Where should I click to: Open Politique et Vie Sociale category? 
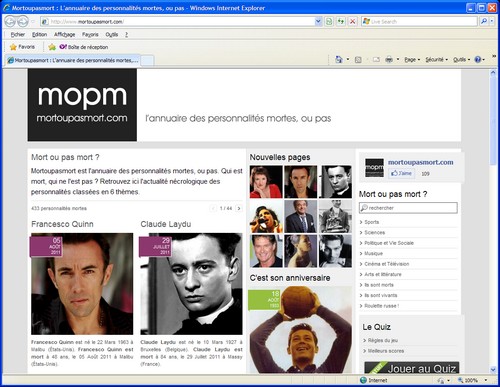[x=389, y=243]
